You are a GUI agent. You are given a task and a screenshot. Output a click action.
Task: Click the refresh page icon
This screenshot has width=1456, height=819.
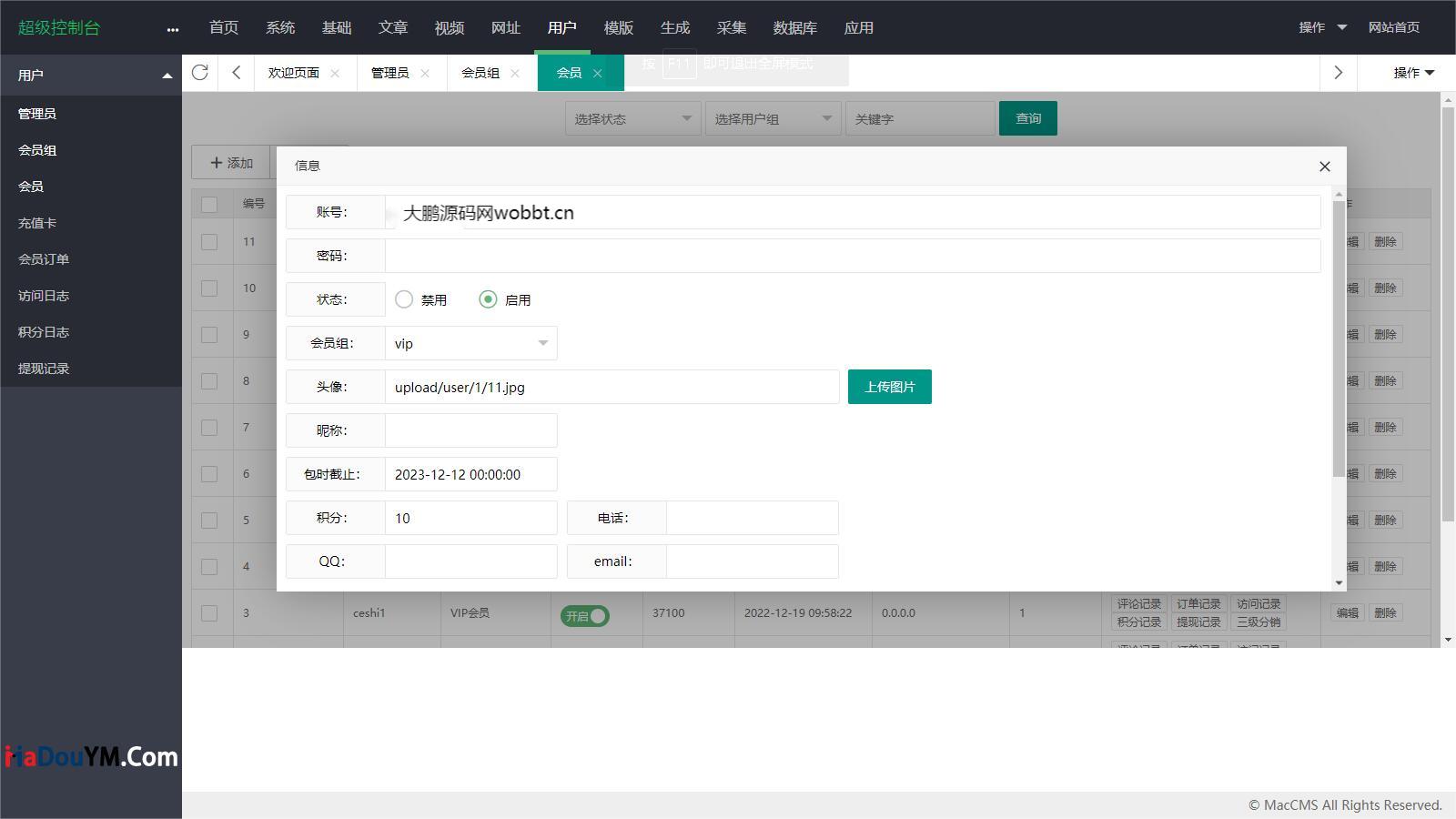click(200, 73)
